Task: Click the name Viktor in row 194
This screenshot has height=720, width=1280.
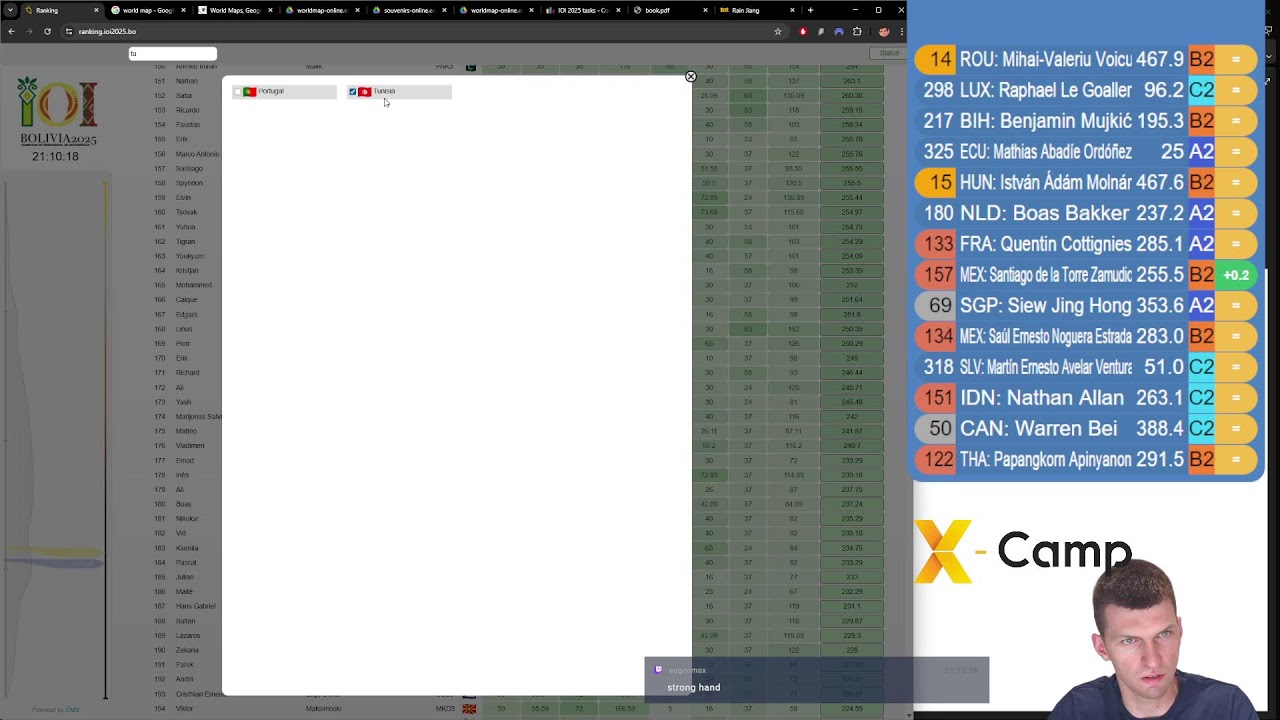Action: pos(184,708)
